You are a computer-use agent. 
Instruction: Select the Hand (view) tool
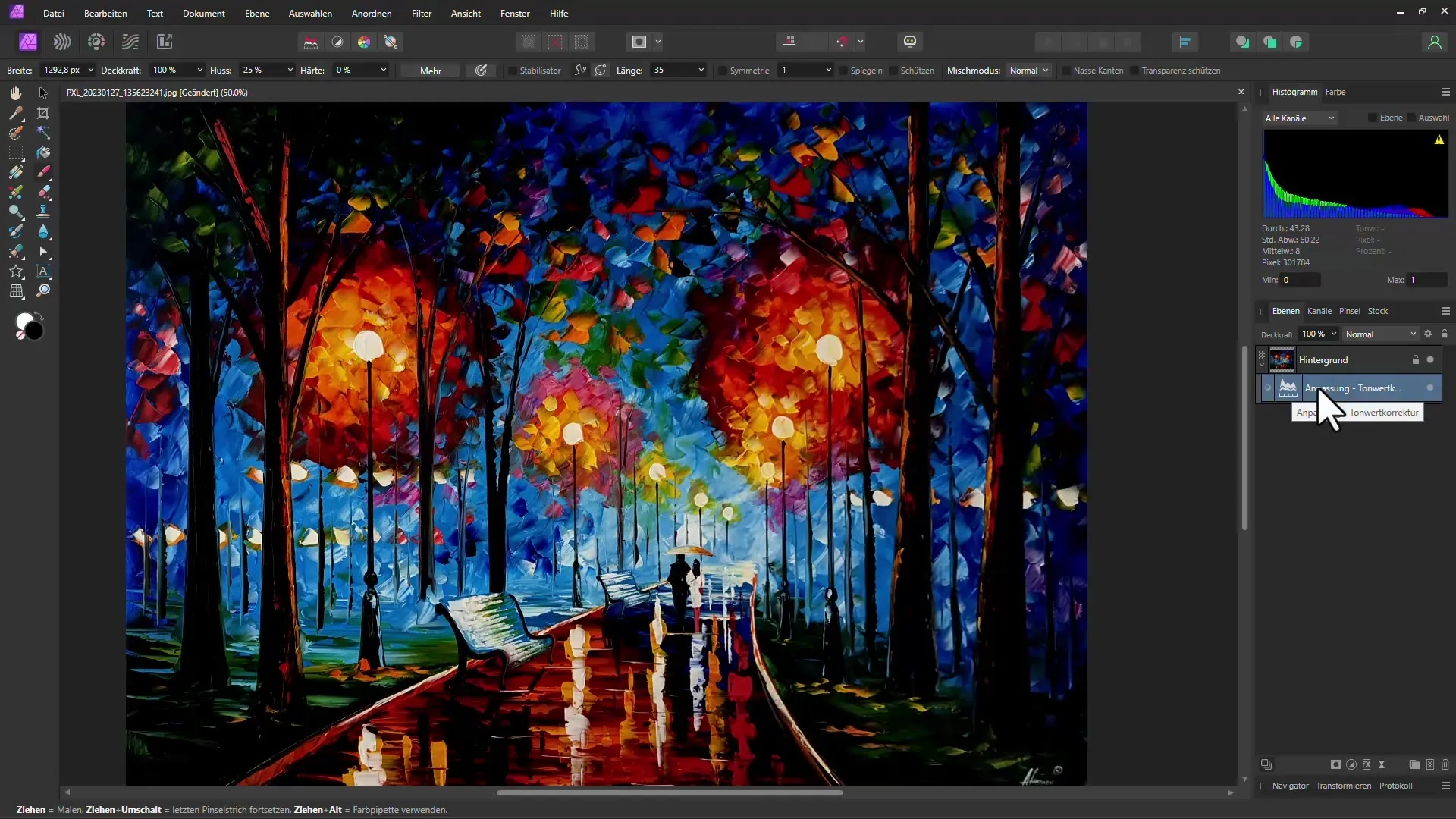[15, 93]
